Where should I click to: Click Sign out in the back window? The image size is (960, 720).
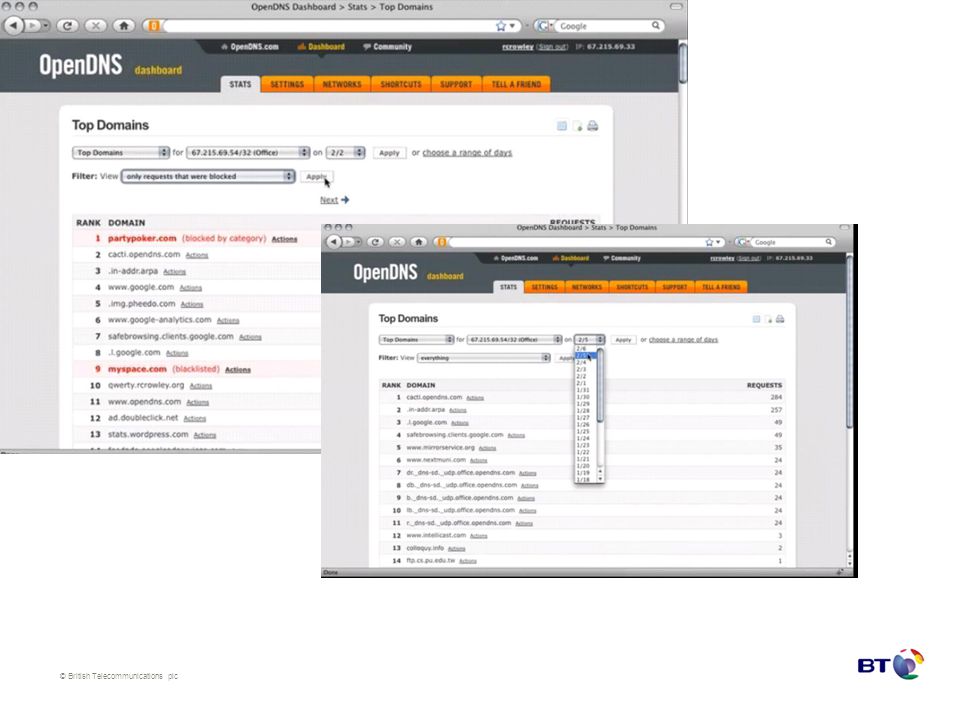(553, 47)
